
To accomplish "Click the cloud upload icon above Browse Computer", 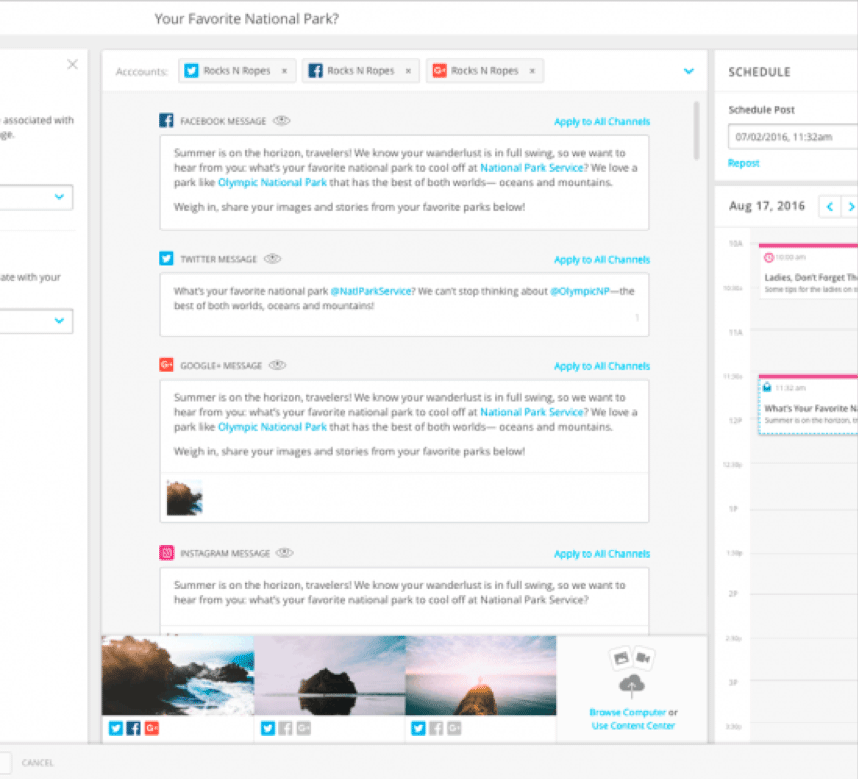I will pyautogui.click(x=632, y=685).
